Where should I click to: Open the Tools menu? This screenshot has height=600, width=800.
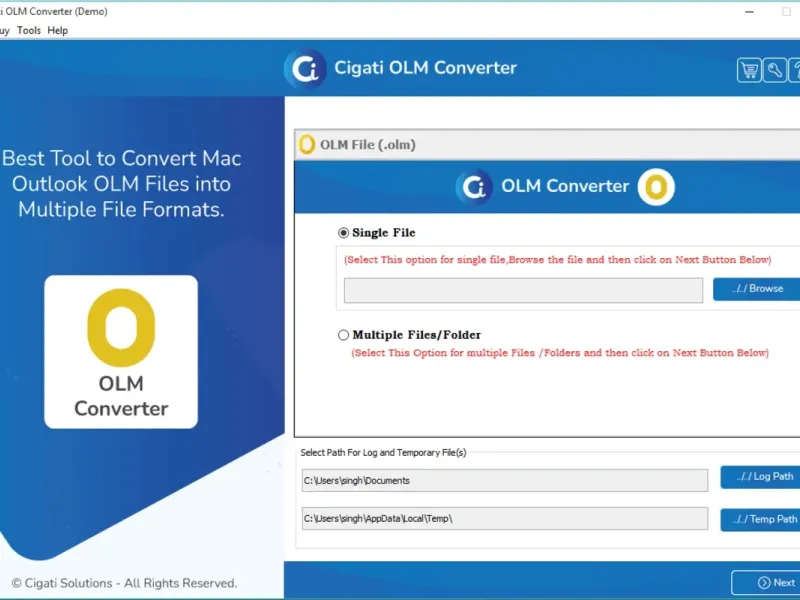point(29,30)
